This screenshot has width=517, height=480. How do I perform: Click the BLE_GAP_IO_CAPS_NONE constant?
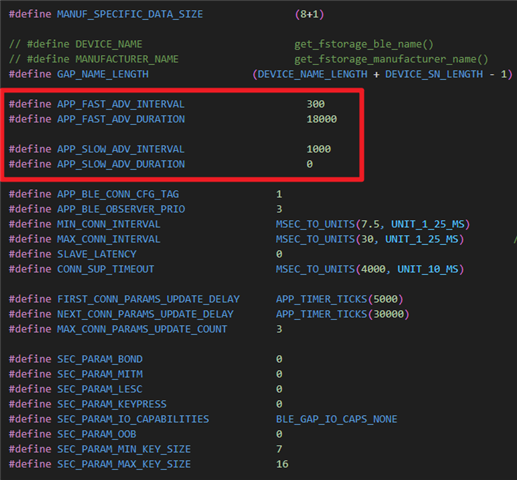(x=337, y=419)
